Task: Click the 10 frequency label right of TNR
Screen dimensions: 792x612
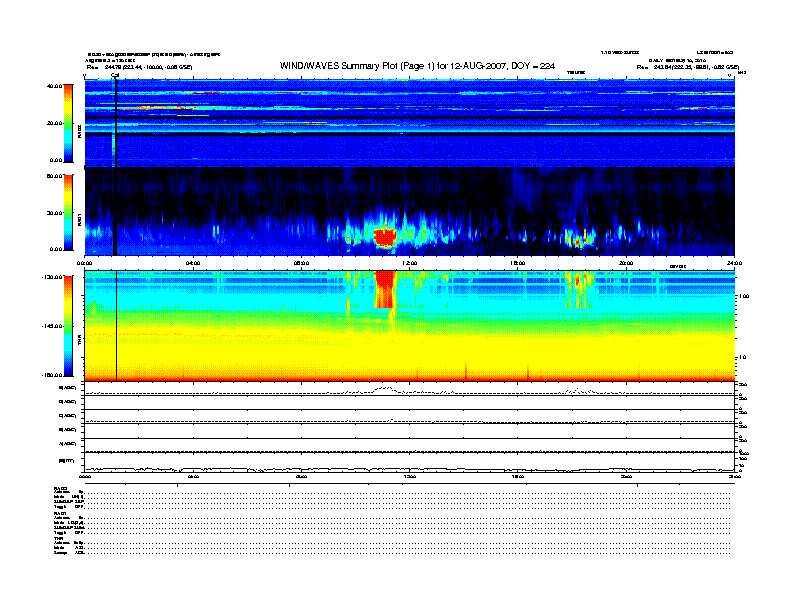Action: coord(742,358)
